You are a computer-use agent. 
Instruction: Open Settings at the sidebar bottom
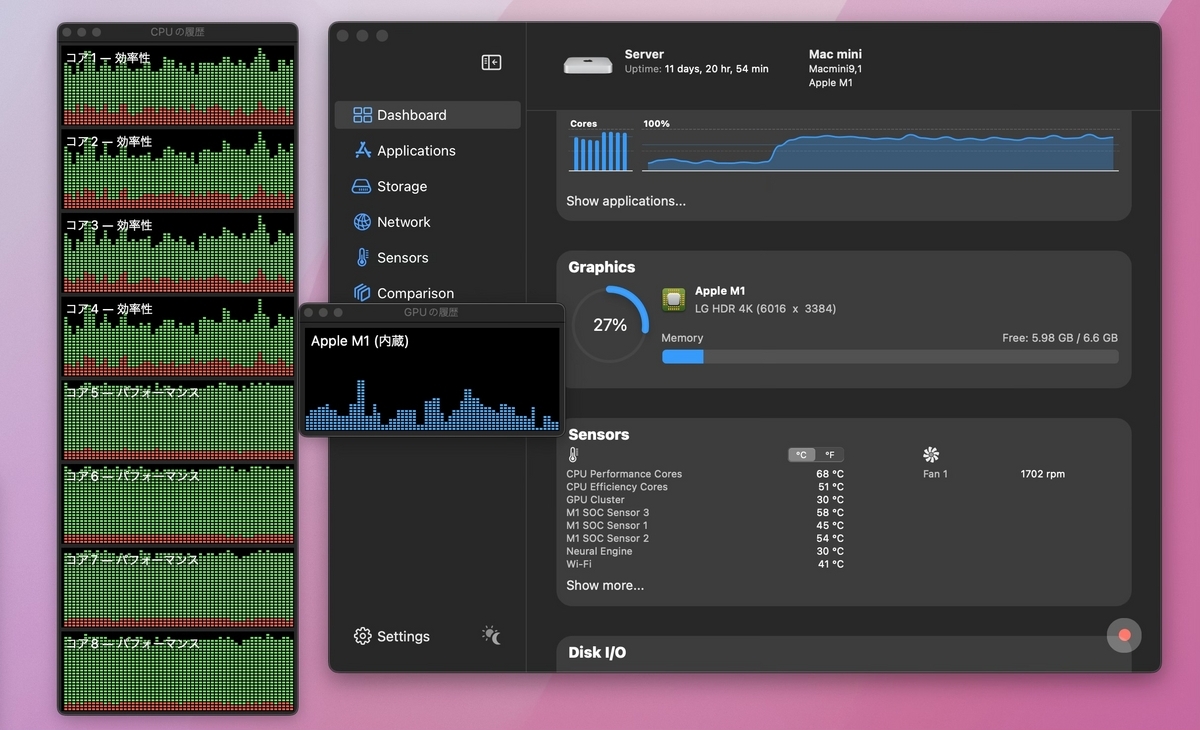392,636
